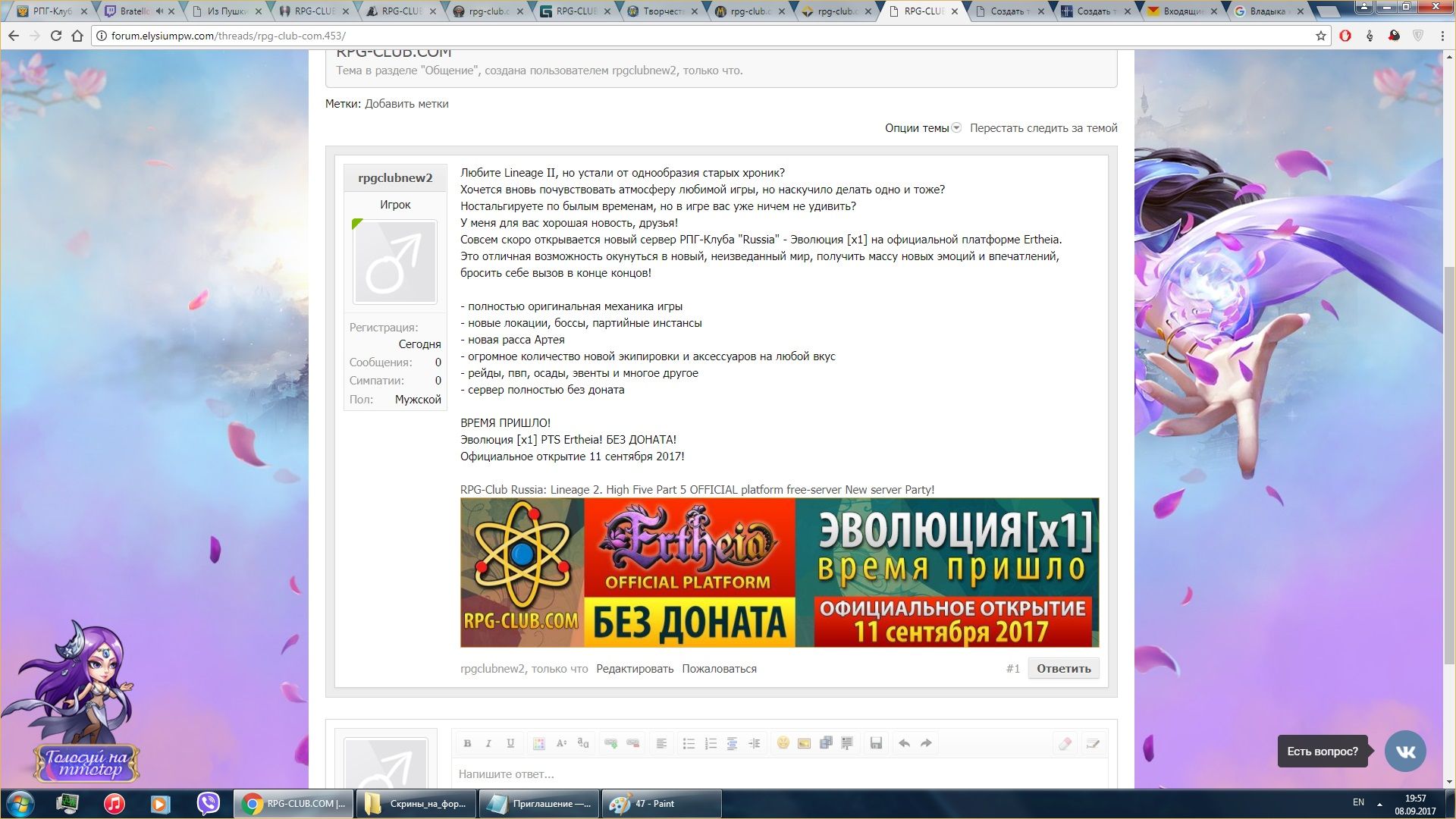Undo last edit in reply editor
Image resolution: width=1456 pixels, height=819 pixels.
click(904, 743)
